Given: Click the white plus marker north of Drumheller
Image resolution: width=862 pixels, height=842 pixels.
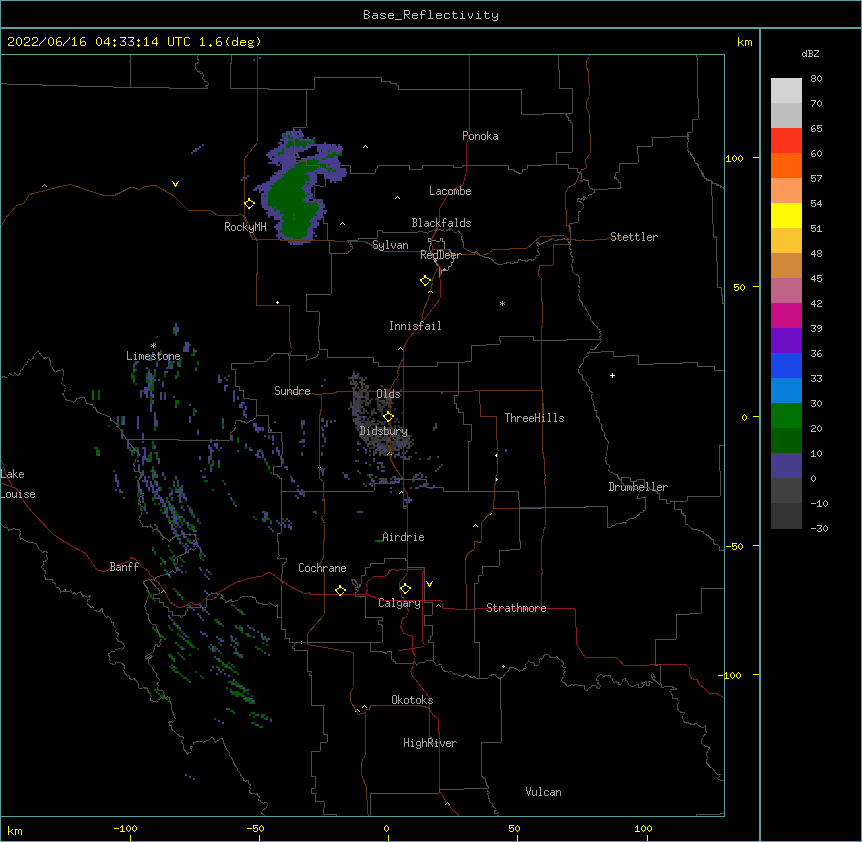Looking at the screenshot, I should pos(612,375).
